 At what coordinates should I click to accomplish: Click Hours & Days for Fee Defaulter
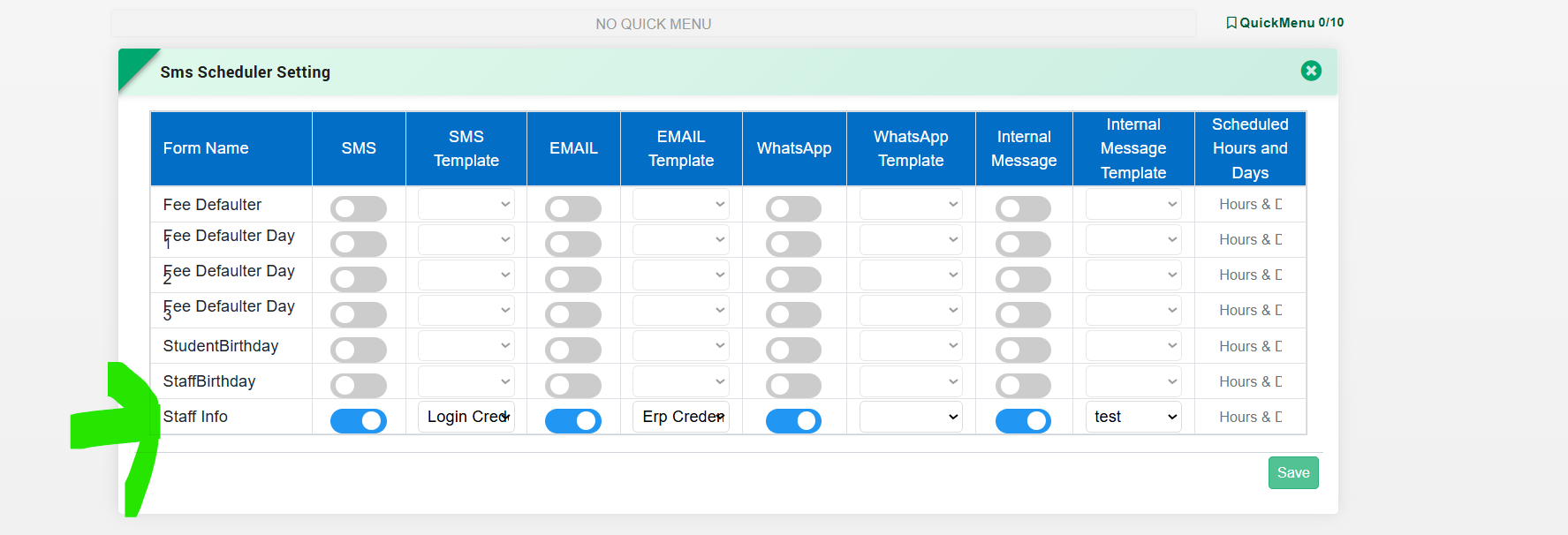coord(1250,204)
